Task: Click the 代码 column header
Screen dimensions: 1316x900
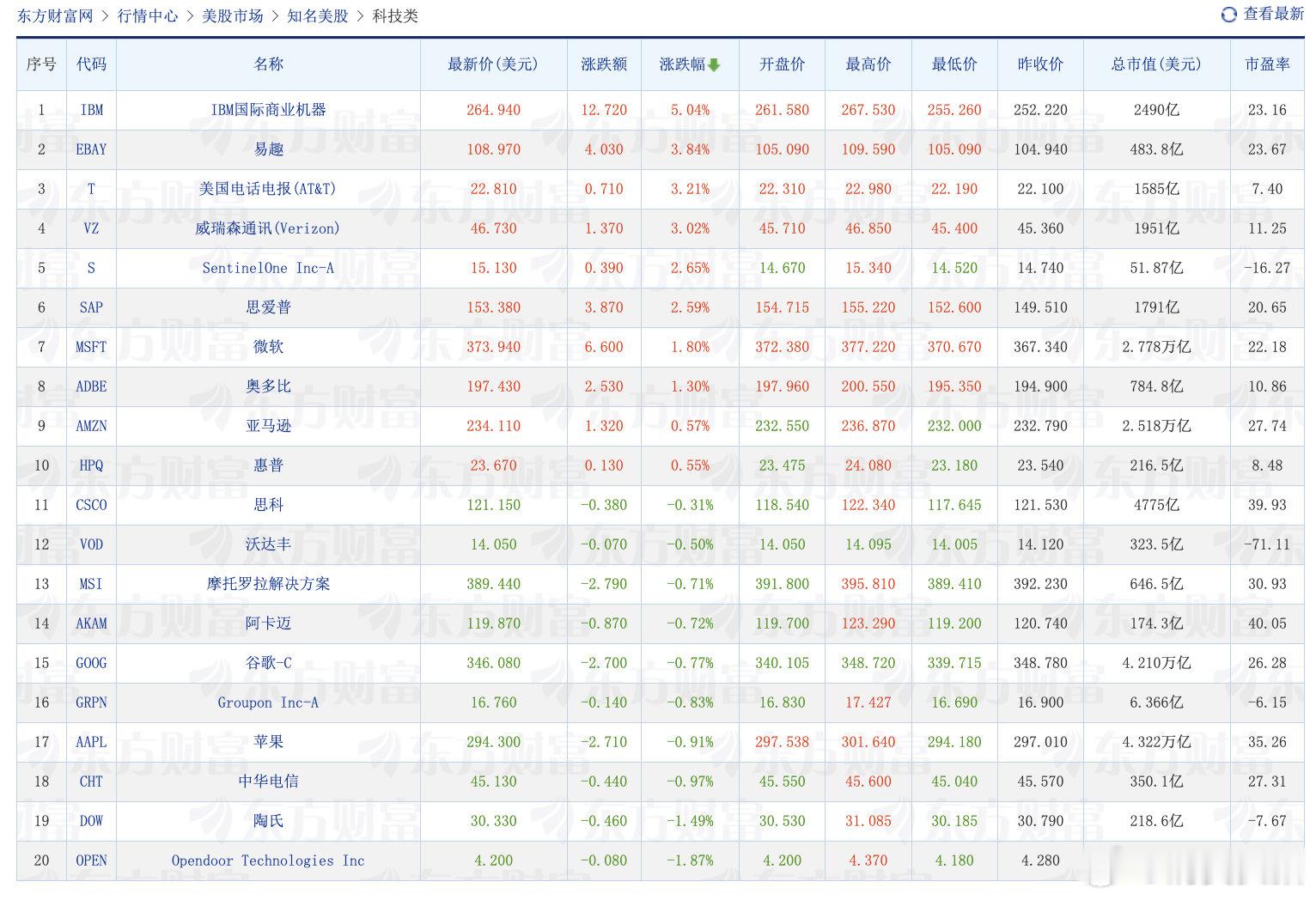Action: click(91, 64)
